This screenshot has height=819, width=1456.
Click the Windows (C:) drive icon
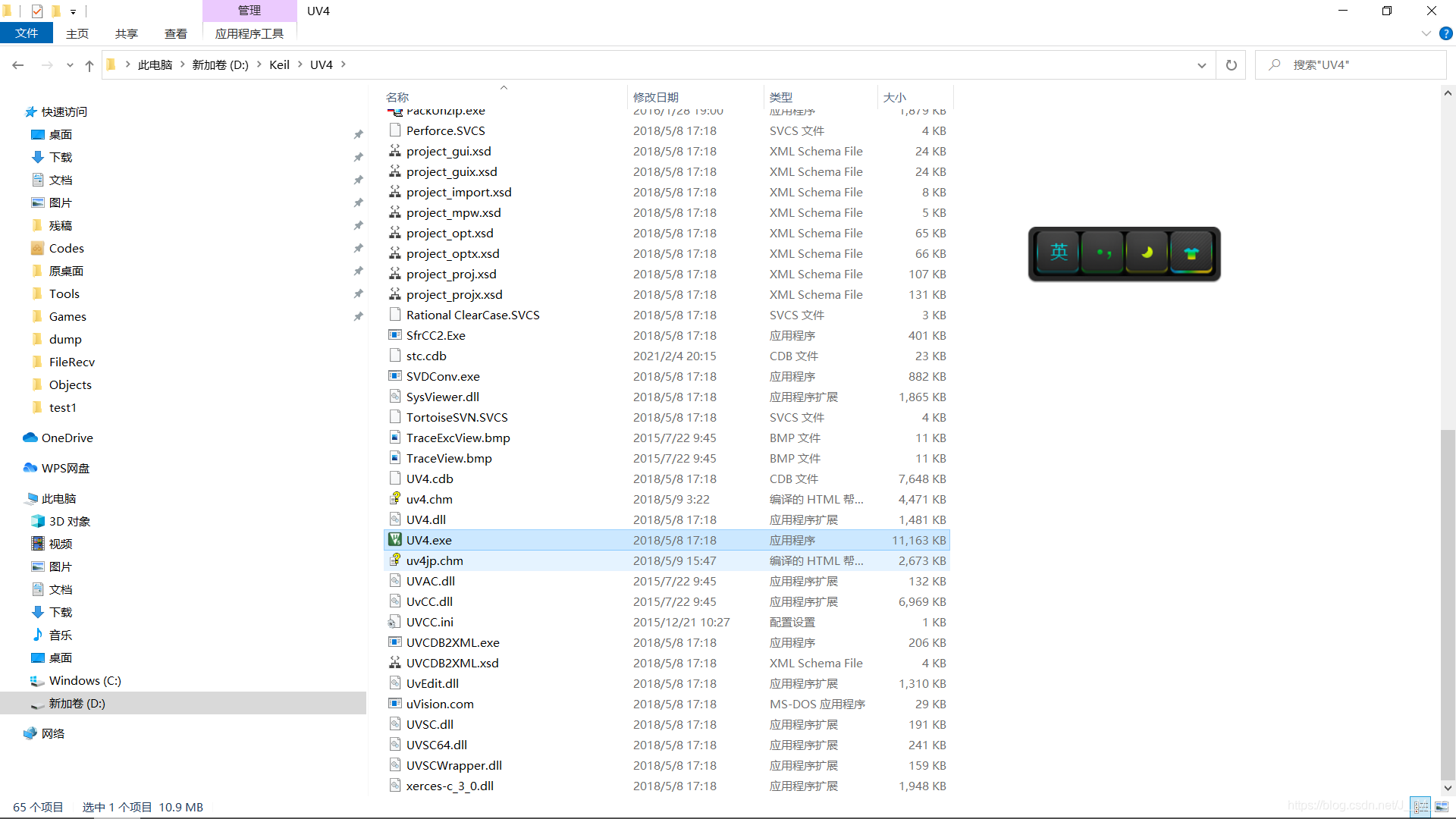click(x=38, y=680)
